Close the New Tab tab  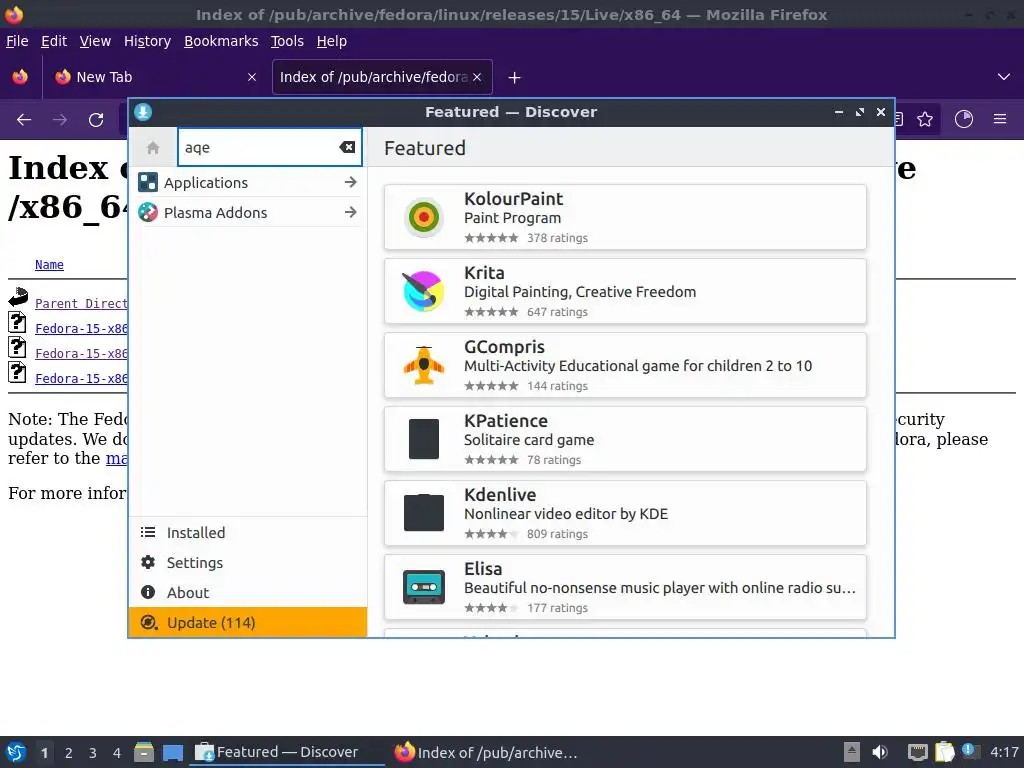pos(252,77)
